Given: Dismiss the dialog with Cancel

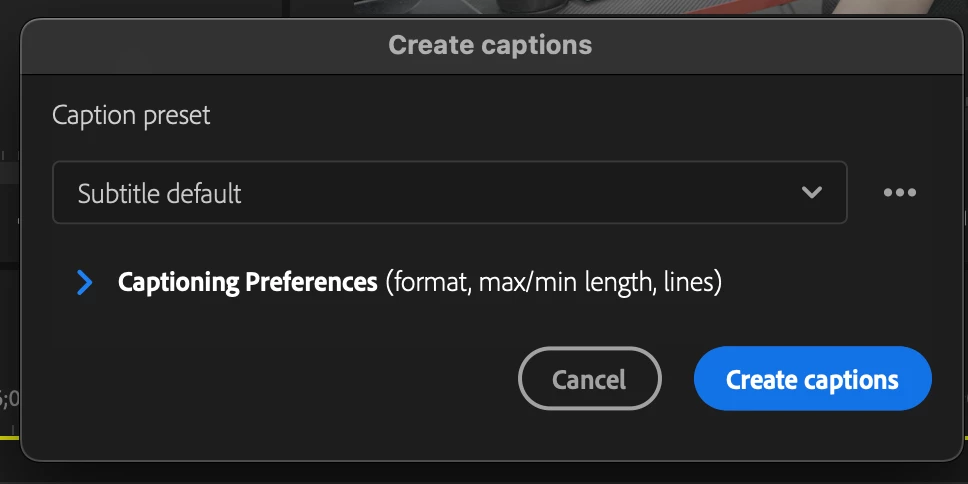Looking at the screenshot, I should [x=589, y=380].
